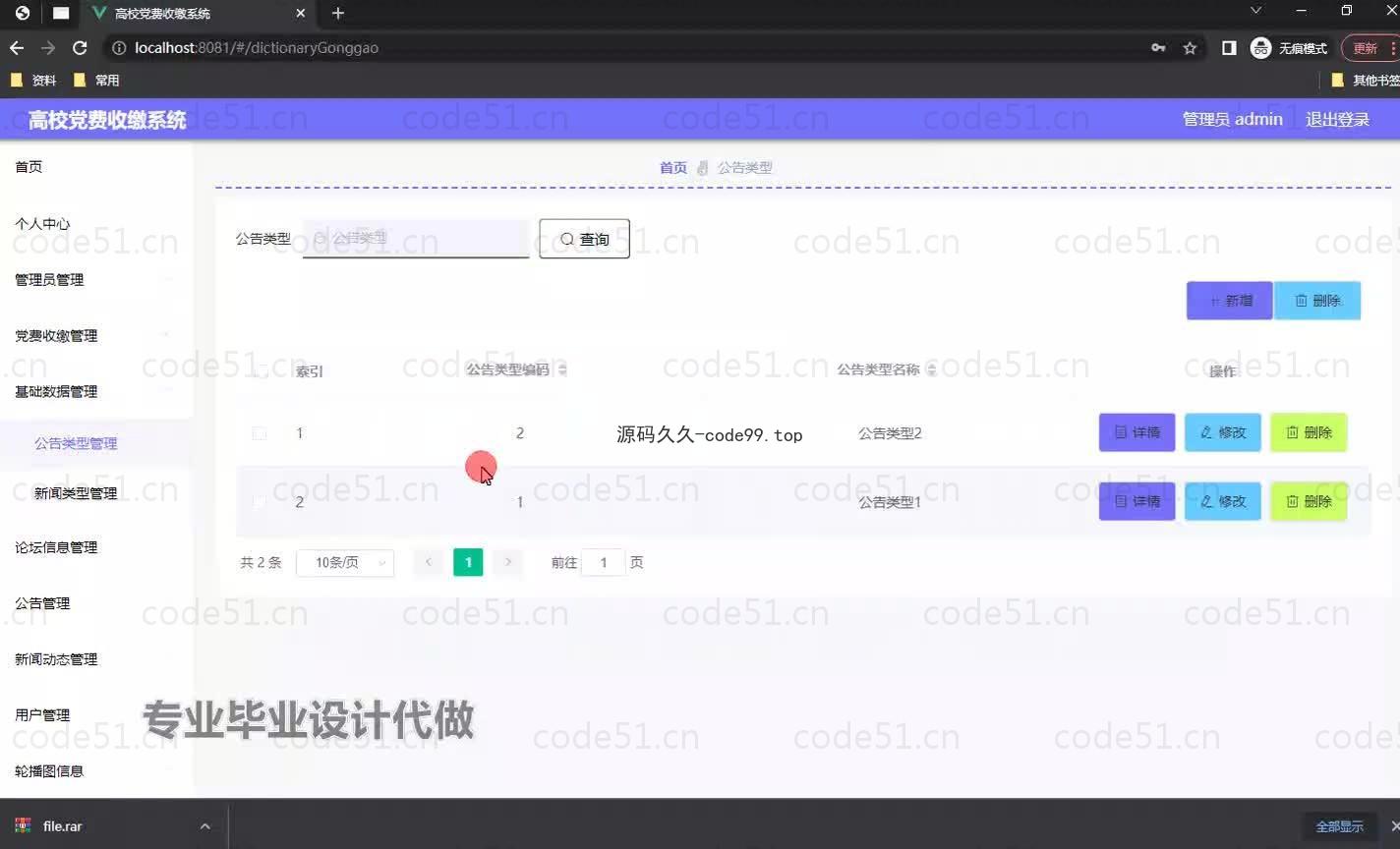Click 全部显示 to show all downloads
The height and width of the screenshot is (849, 1400).
tap(1339, 826)
